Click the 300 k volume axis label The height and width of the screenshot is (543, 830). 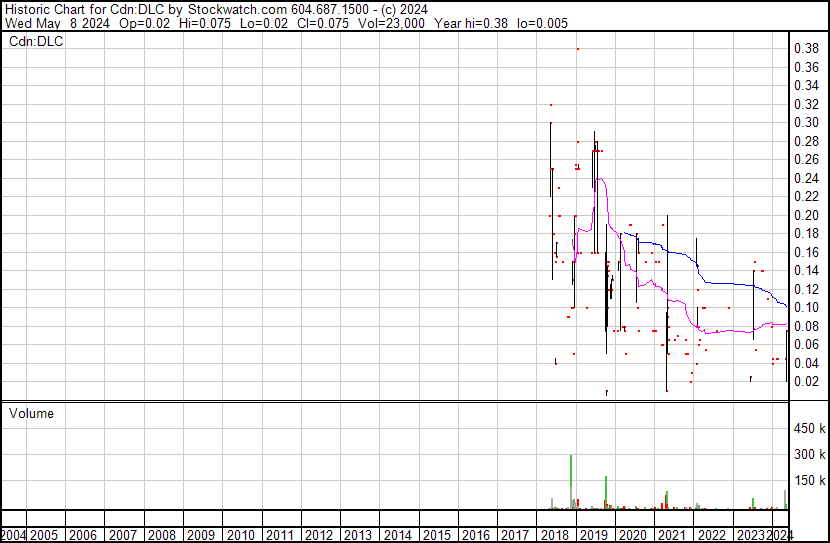coord(808,455)
